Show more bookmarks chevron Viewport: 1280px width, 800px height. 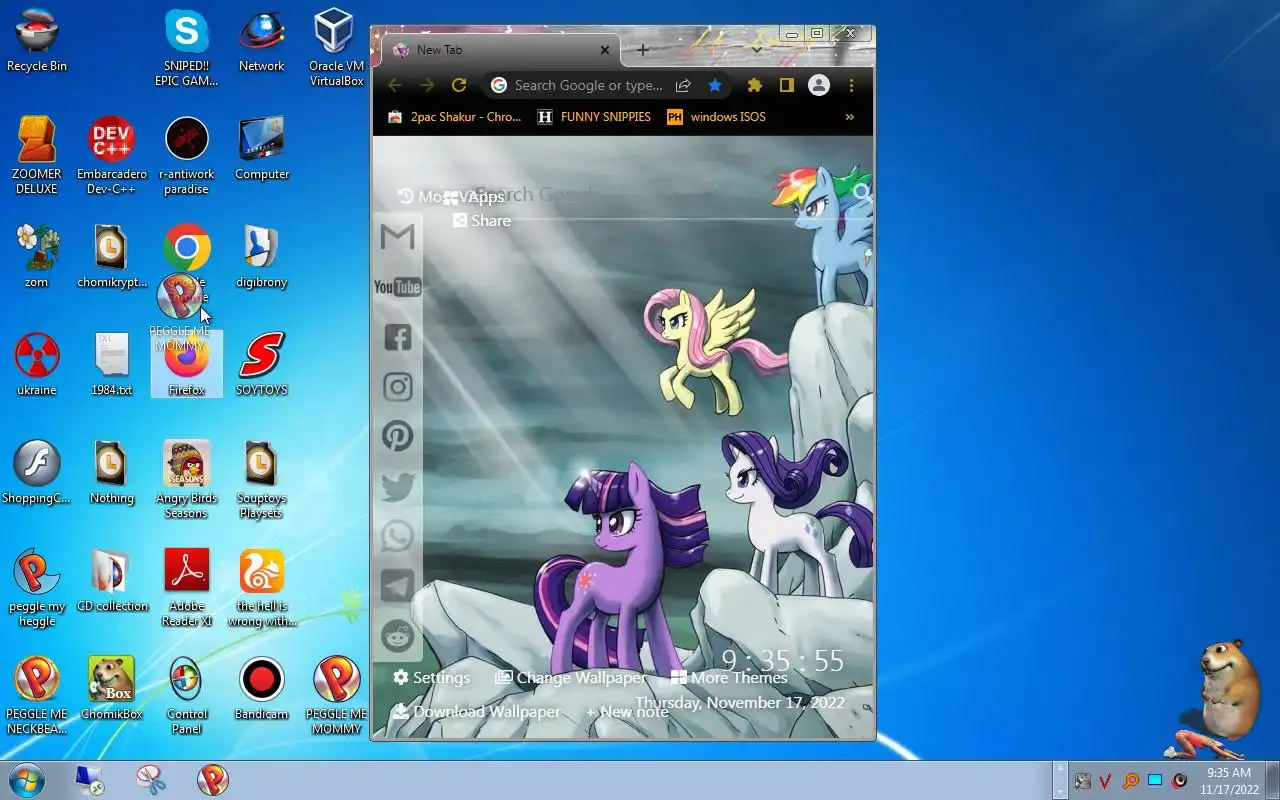tap(850, 117)
